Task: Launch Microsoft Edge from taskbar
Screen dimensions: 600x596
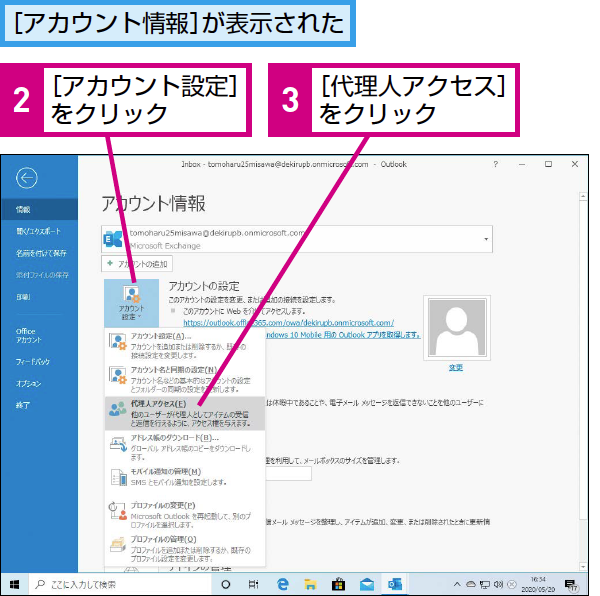Action: pos(282,584)
